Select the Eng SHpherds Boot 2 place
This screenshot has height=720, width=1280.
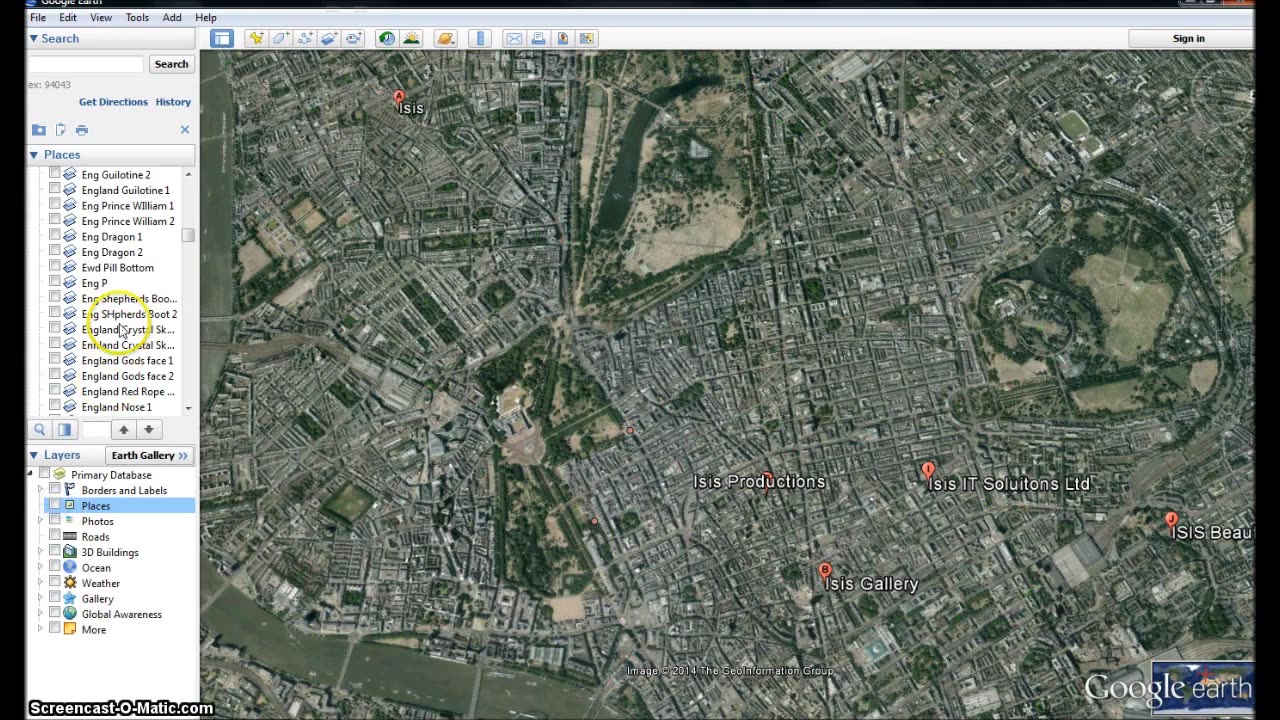(x=129, y=314)
